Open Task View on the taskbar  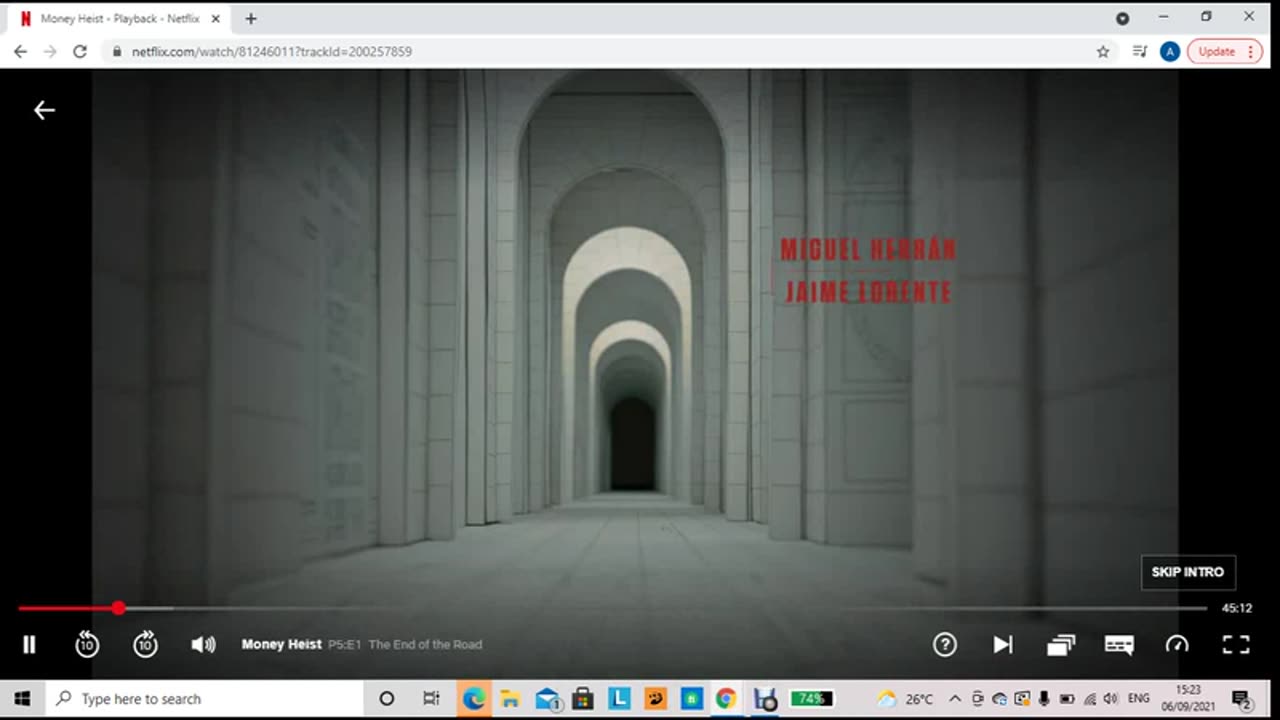(431, 699)
